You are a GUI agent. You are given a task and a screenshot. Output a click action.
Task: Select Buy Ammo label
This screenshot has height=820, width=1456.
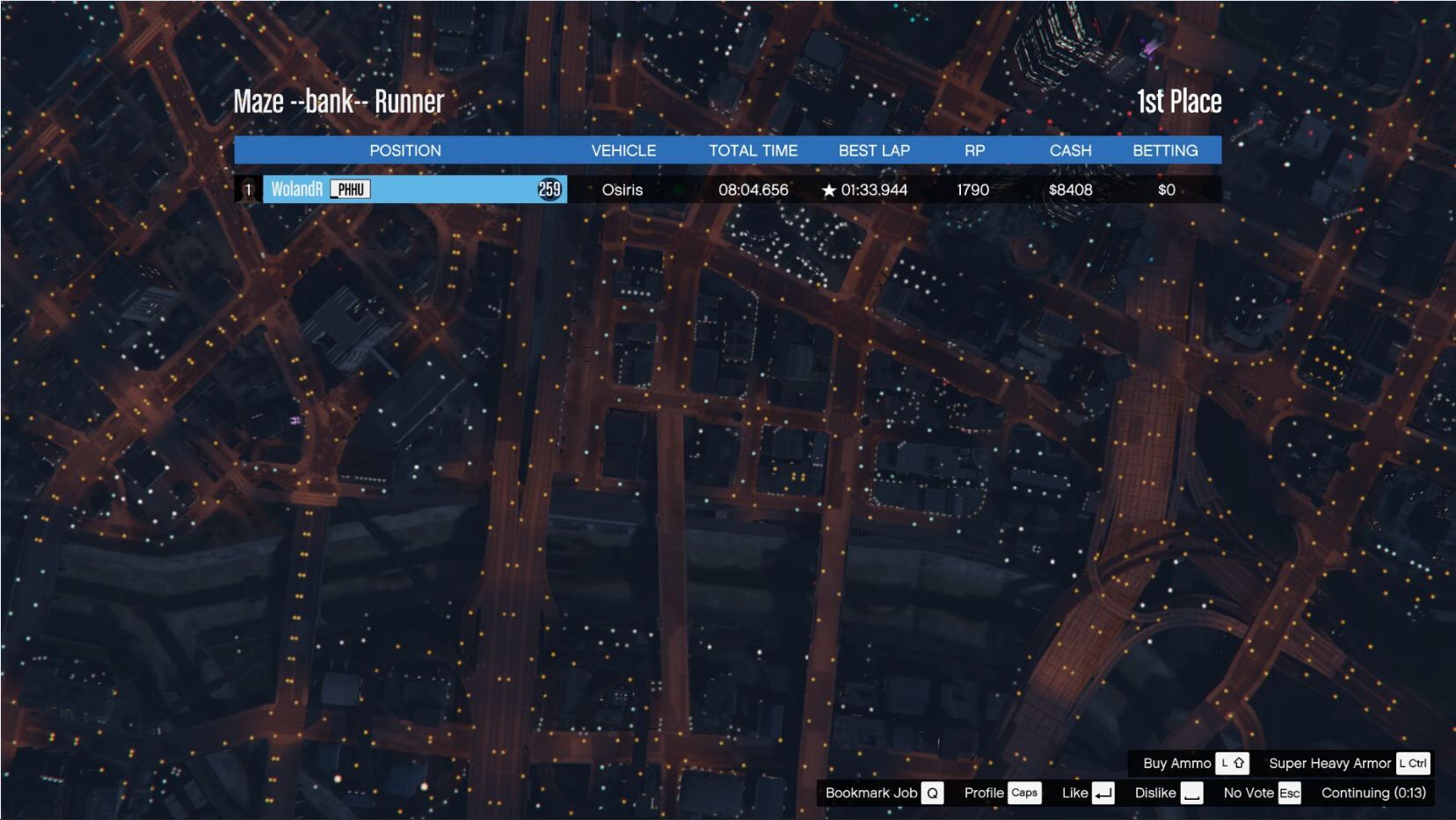point(1177,763)
